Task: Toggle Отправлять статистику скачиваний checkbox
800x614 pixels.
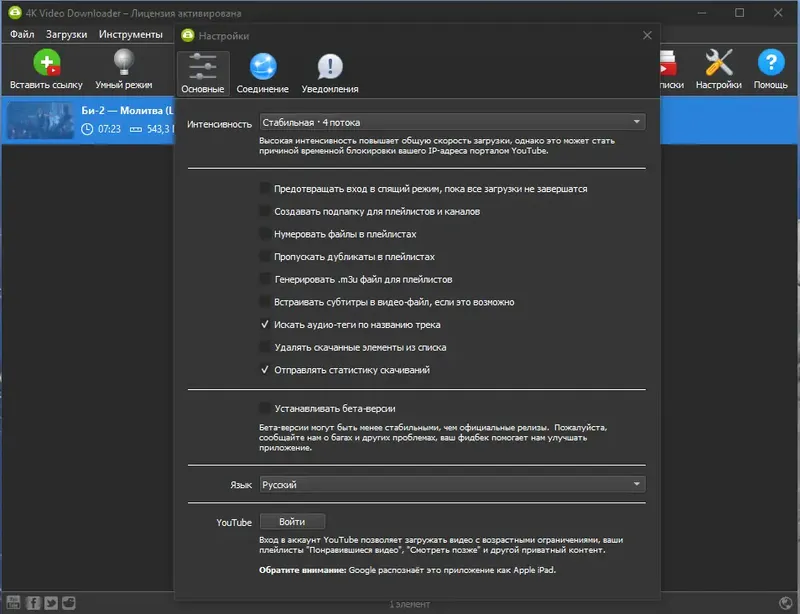Action: 265,370
